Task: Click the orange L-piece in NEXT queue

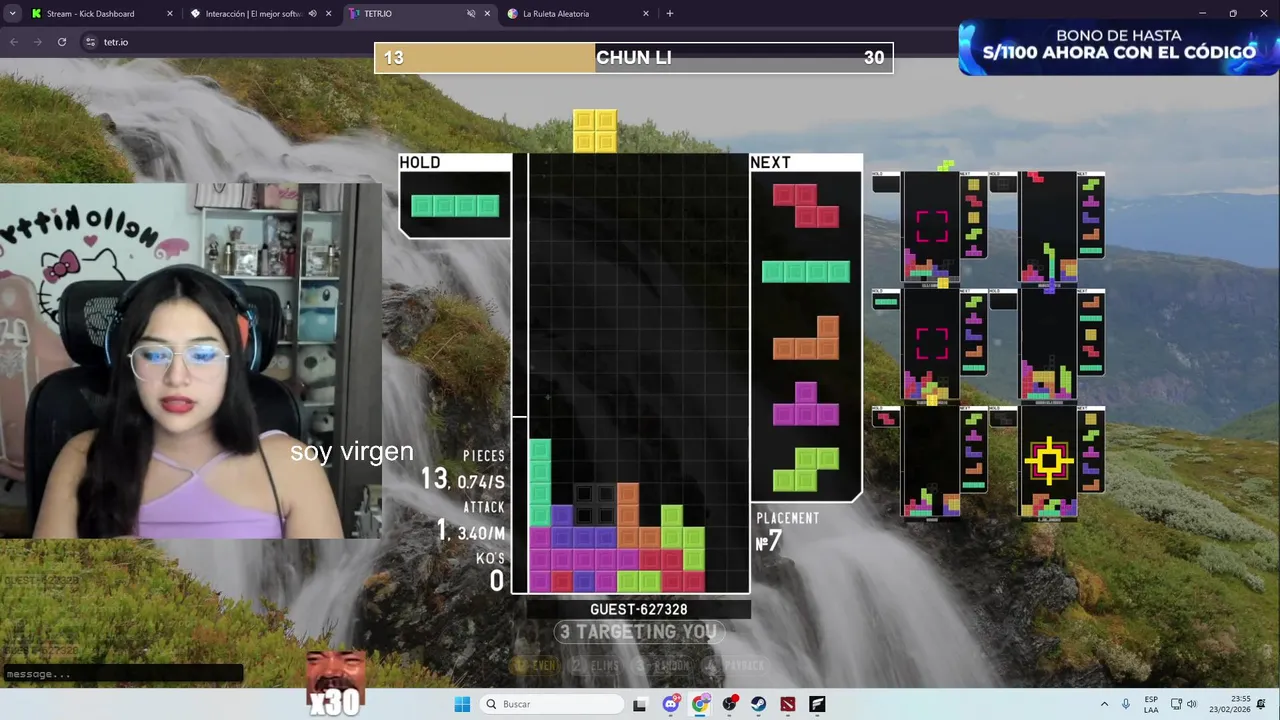Action: pyautogui.click(x=805, y=337)
